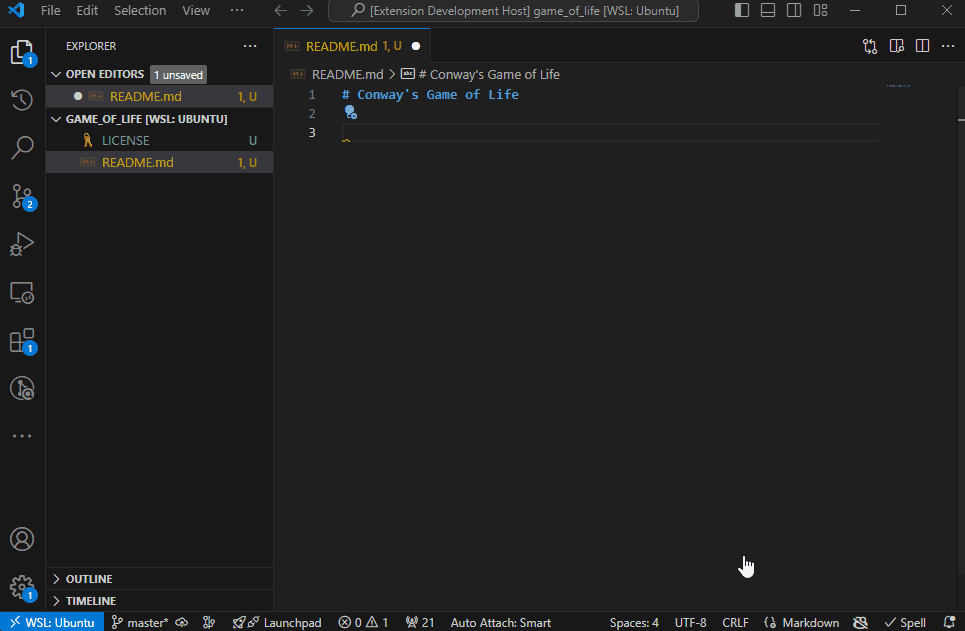Screen dimensions: 965x631
Task: Open the Selection menu
Action: pyautogui.click(x=140, y=10)
